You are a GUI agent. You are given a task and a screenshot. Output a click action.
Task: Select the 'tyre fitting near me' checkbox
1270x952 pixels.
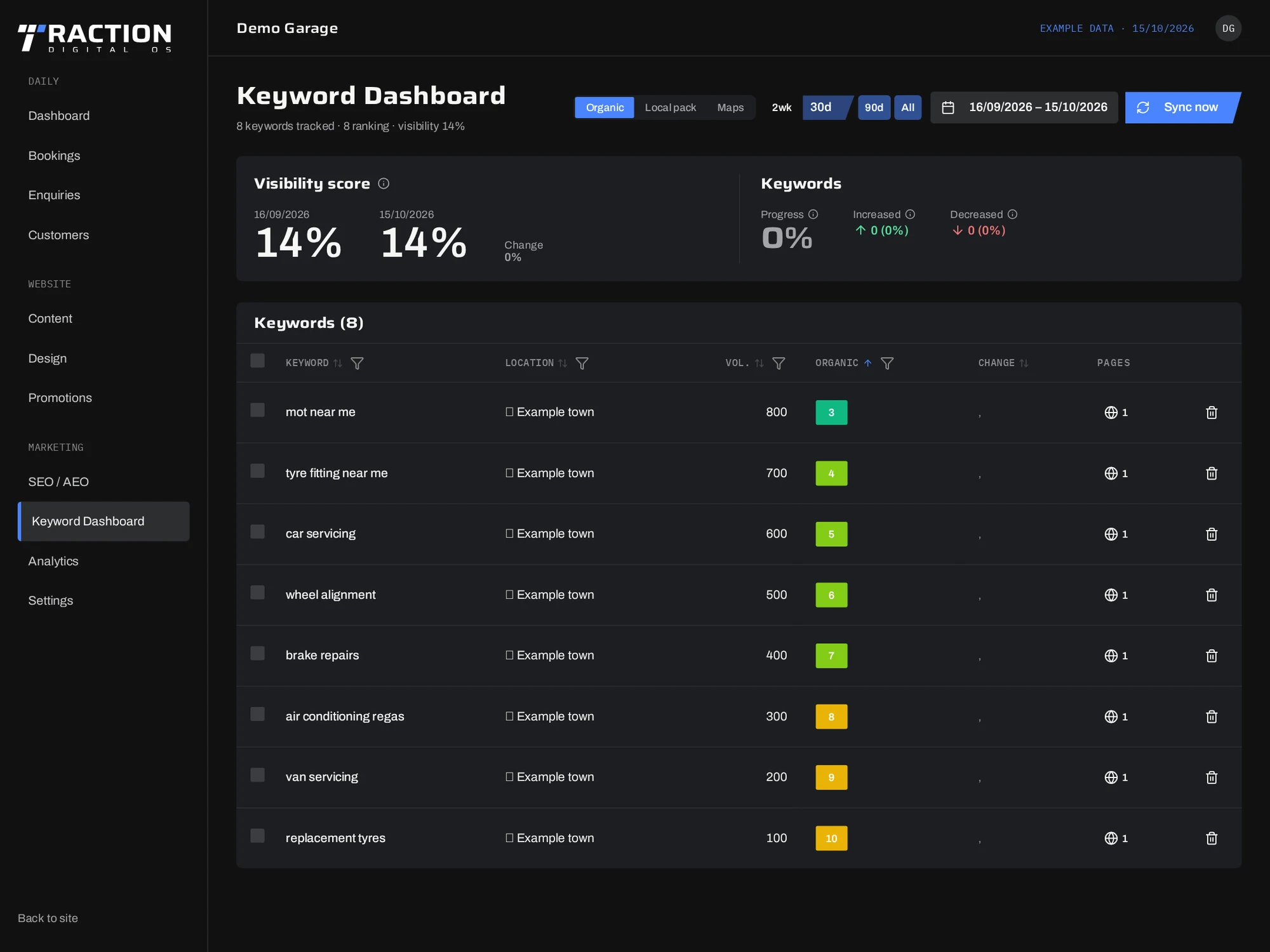tap(257, 471)
